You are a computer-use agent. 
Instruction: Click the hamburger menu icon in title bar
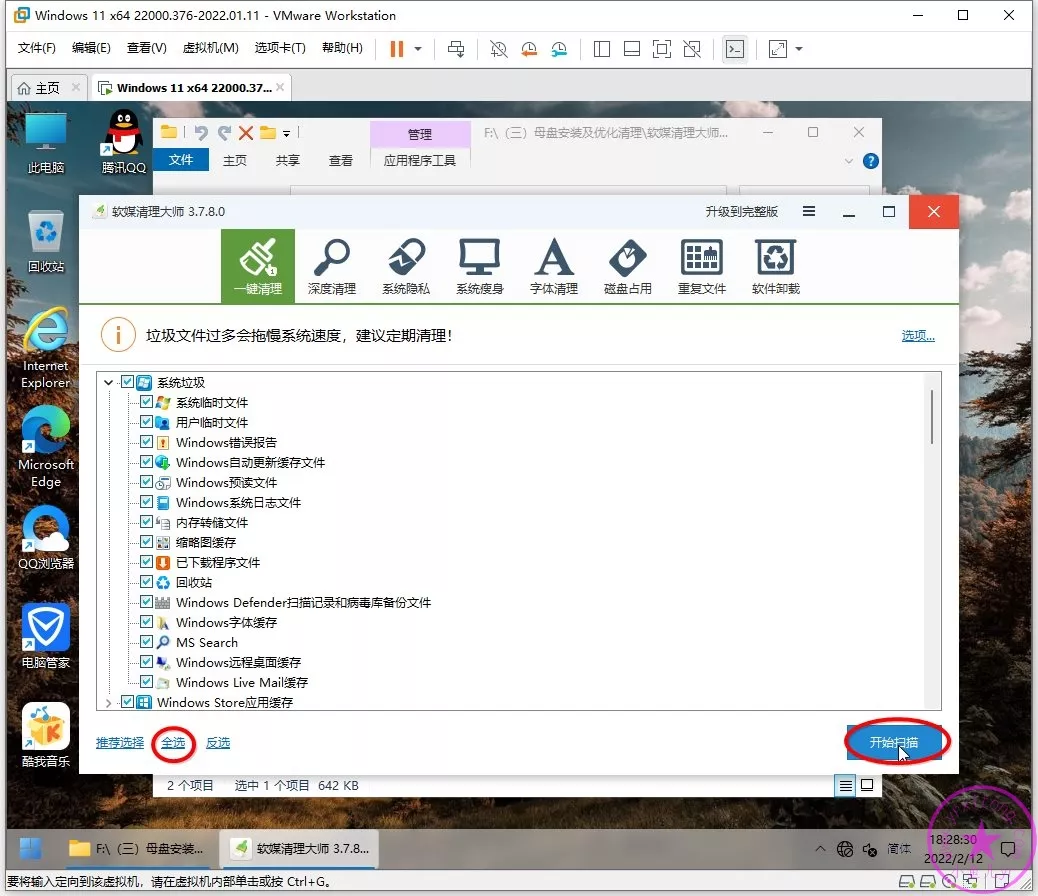point(809,212)
